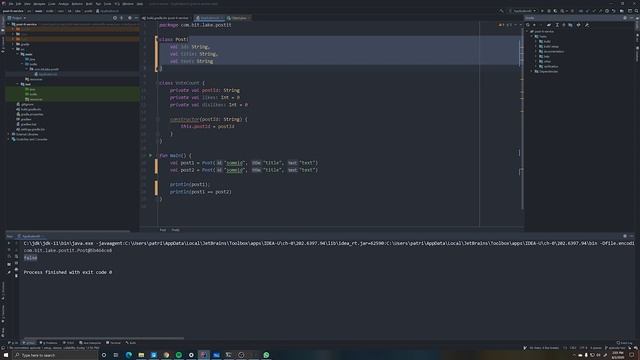Screen dimensions: 640x360
Task: Open the Event Log button in the status bar
Action: coord(624,343)
